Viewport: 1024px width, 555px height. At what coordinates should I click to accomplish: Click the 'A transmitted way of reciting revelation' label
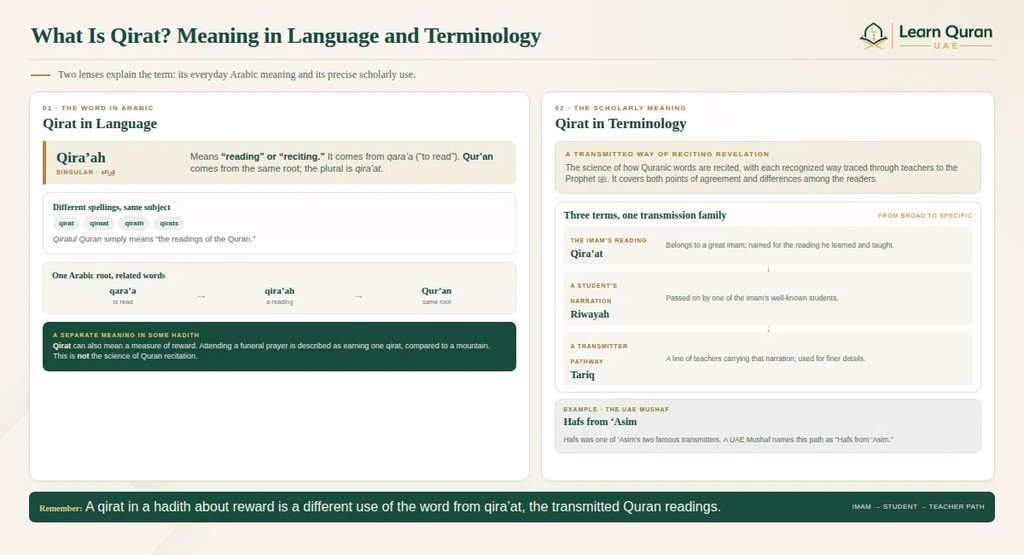(x=667, y=154)
